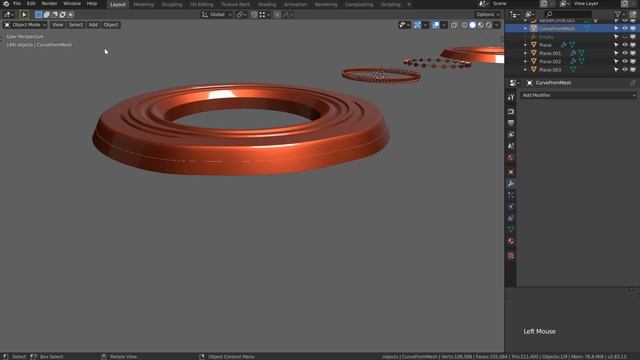Toggle Plane.003 selectability arrow icon
Image resolution: width=640 pixels, height=360 pixels.
pos(616,70)
